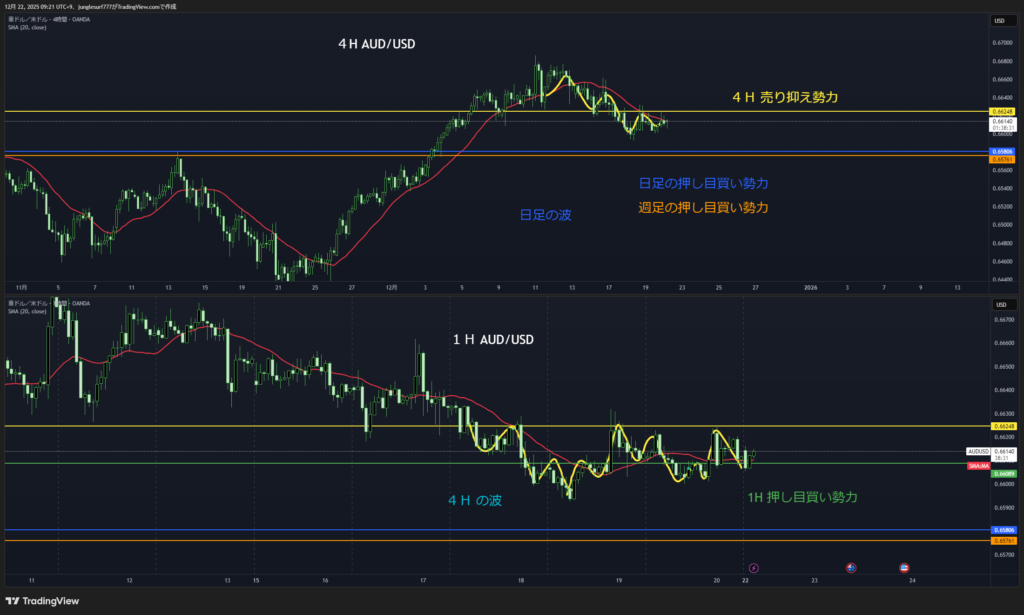Click the purple lightning event icon on timeline
The height and width of the screenshot is (615, 1024).
tap(753, 567)
